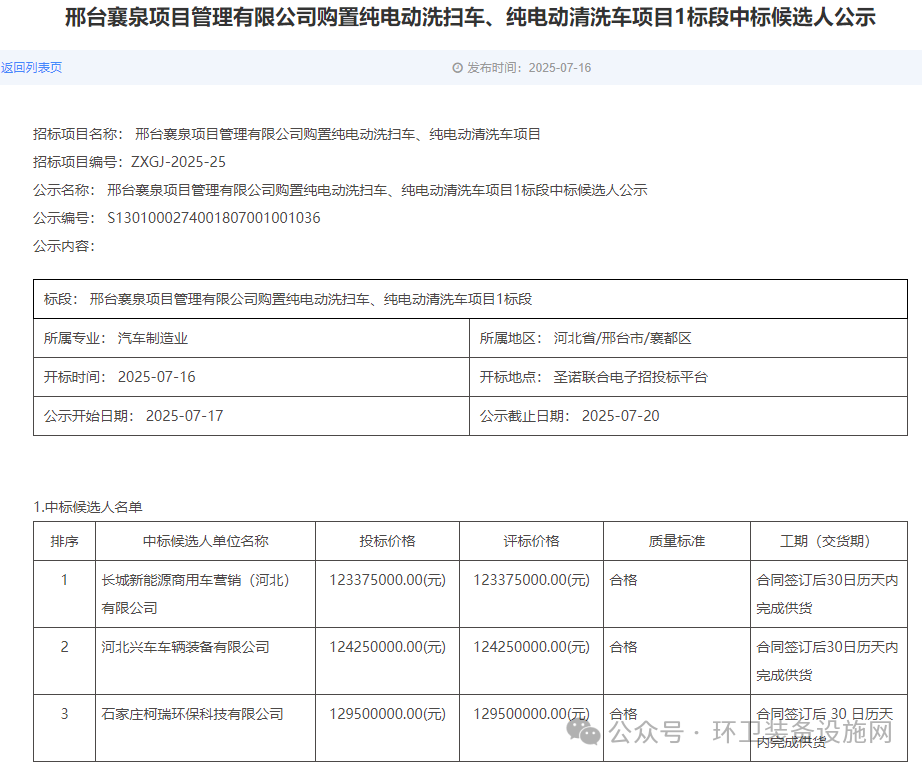Screen dimensions: 922x769
Task: Click 石家庄柯瑞环保科技有限公司 cell
Action: (205, 728)
